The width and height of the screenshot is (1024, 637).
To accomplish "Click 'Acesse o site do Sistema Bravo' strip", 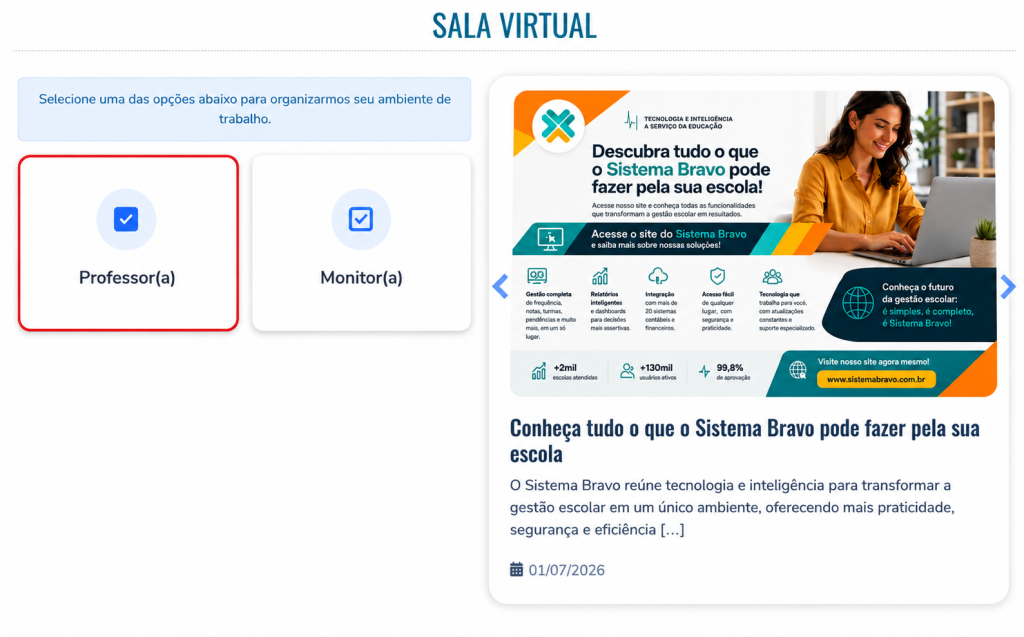I will pyautogui.click(x=668, y=239).
